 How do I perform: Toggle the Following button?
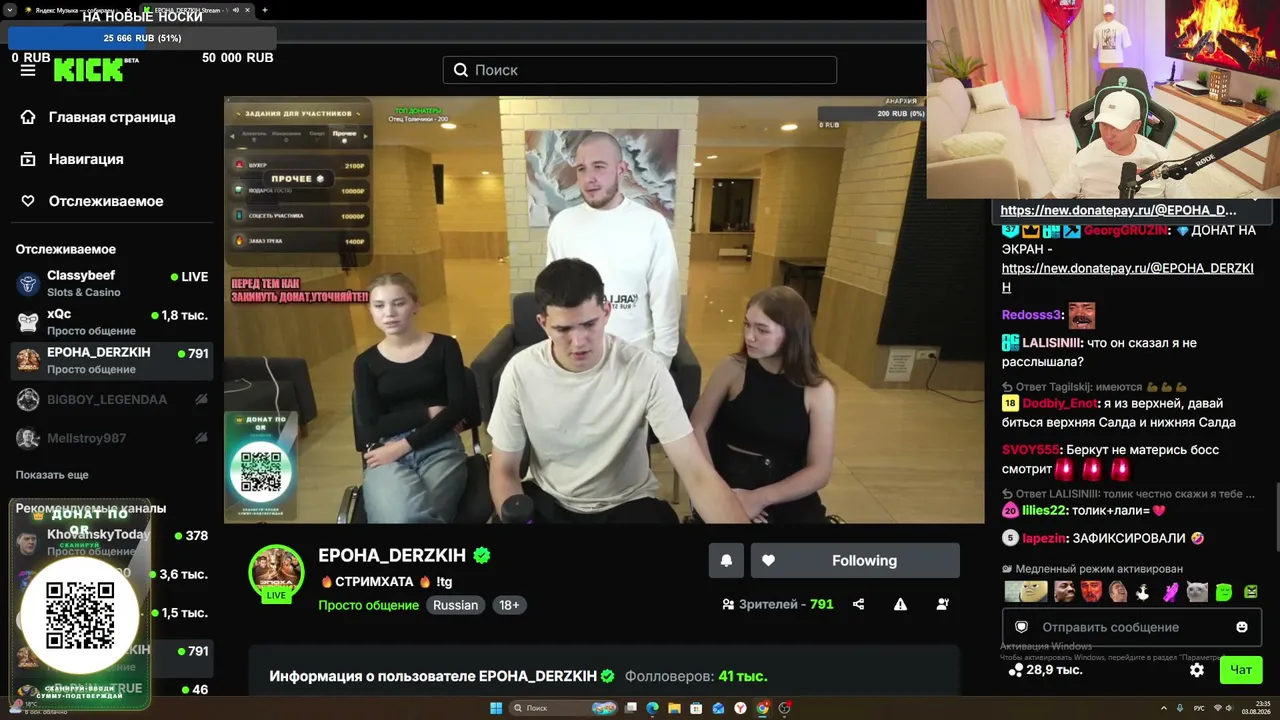[855, 561]
